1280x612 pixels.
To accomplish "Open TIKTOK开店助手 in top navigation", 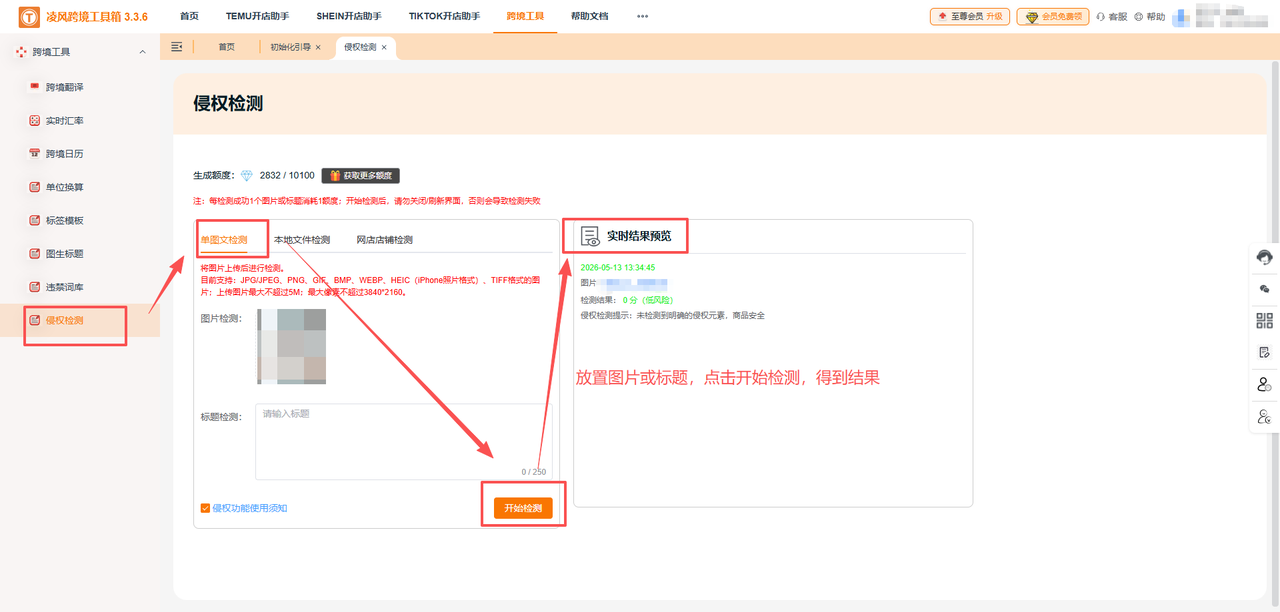I will [445, 17].
